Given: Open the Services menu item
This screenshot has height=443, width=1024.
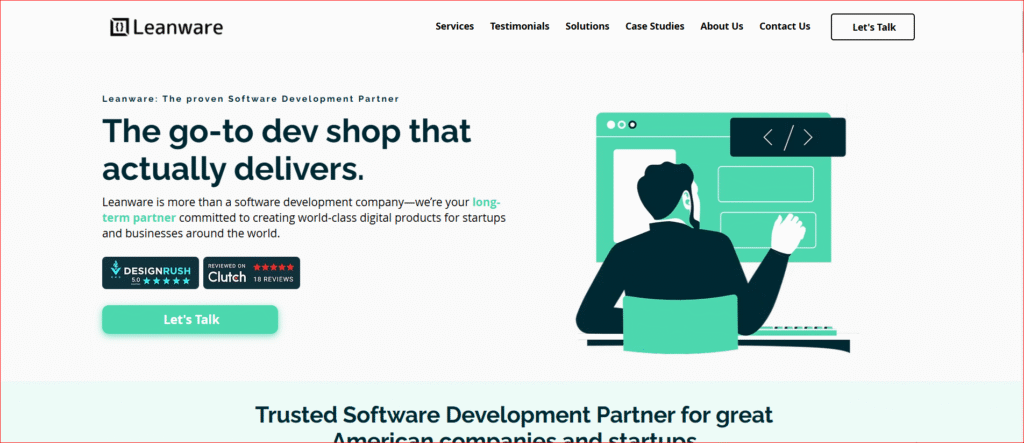Looking at the screenshot, I should pos(455,26).
